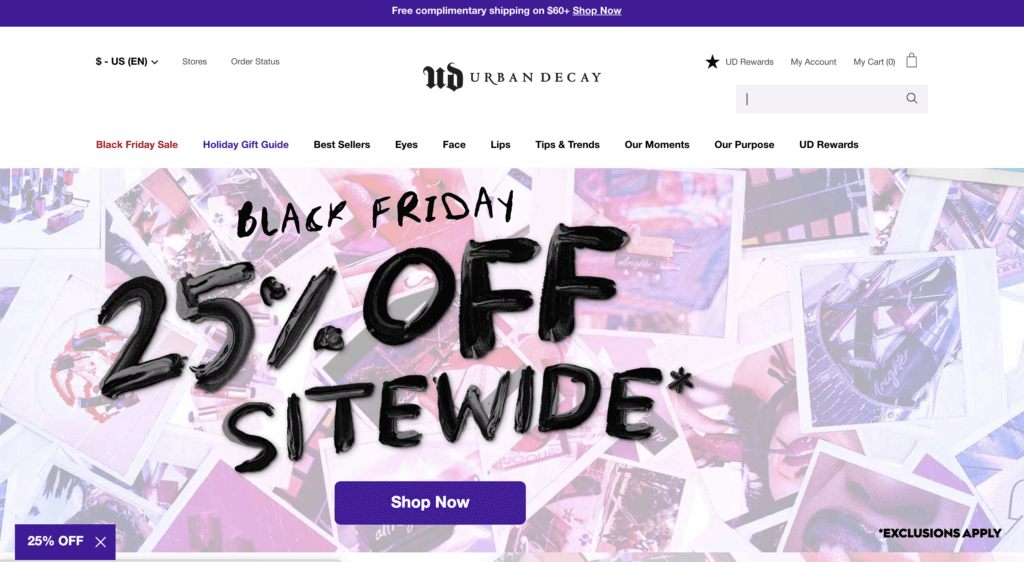
Task: Go to Tips & Trends
Action: point(568,145)
